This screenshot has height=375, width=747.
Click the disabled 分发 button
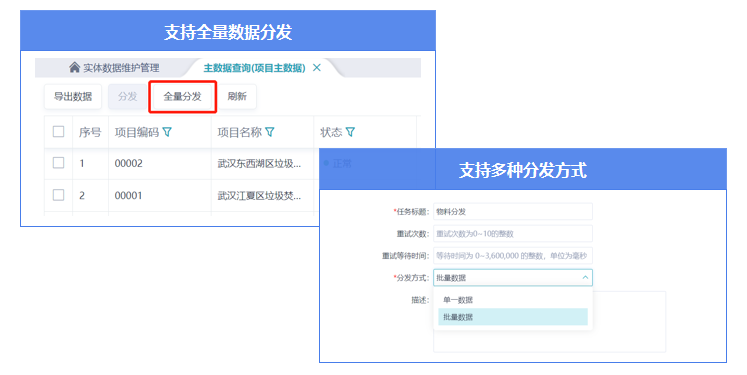point(127,96)
